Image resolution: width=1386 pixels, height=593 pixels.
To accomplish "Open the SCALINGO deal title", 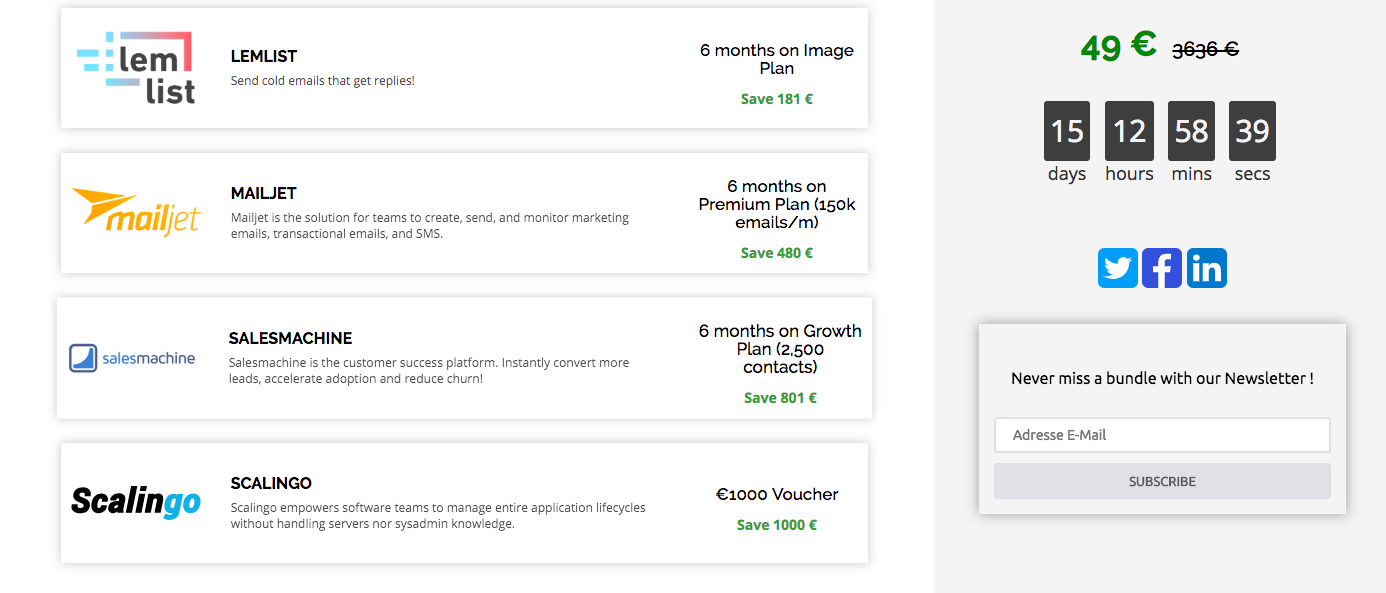I will (271, 483).
